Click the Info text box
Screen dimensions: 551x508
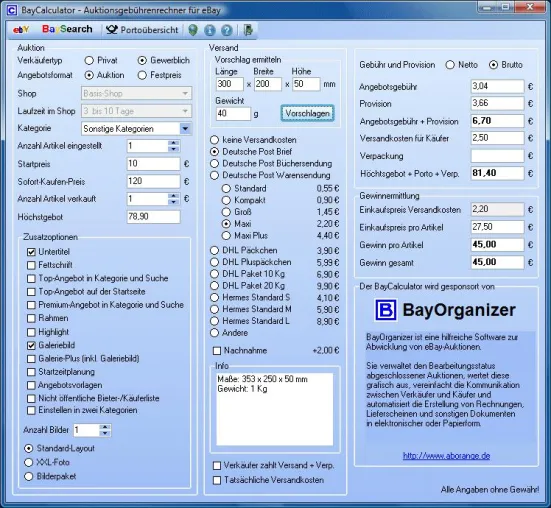tap(275, 409)
